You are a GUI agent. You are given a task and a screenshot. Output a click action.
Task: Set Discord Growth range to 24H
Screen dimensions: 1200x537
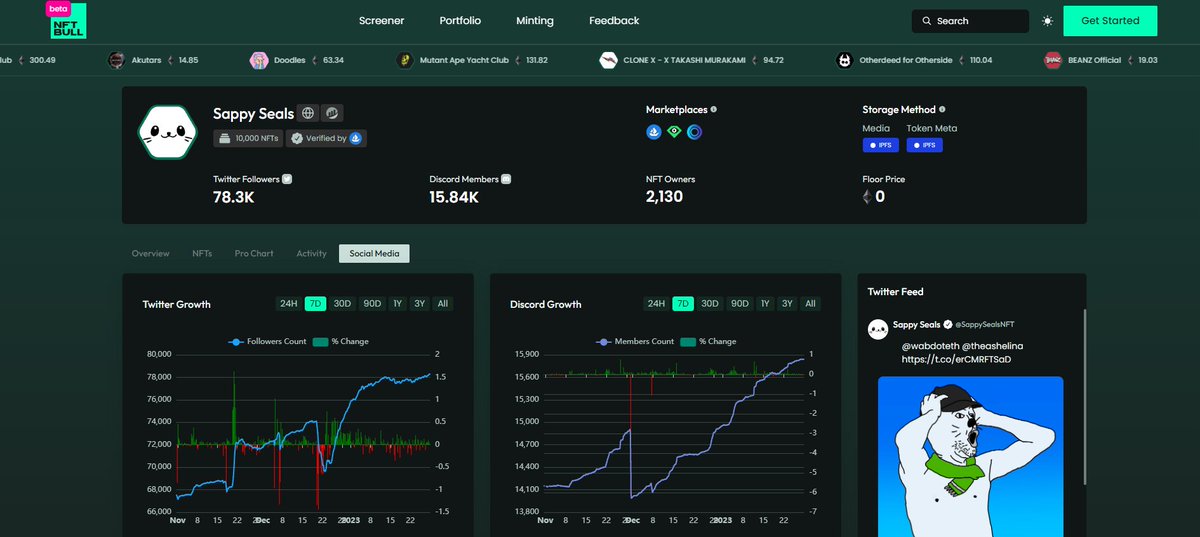[656, 303]
